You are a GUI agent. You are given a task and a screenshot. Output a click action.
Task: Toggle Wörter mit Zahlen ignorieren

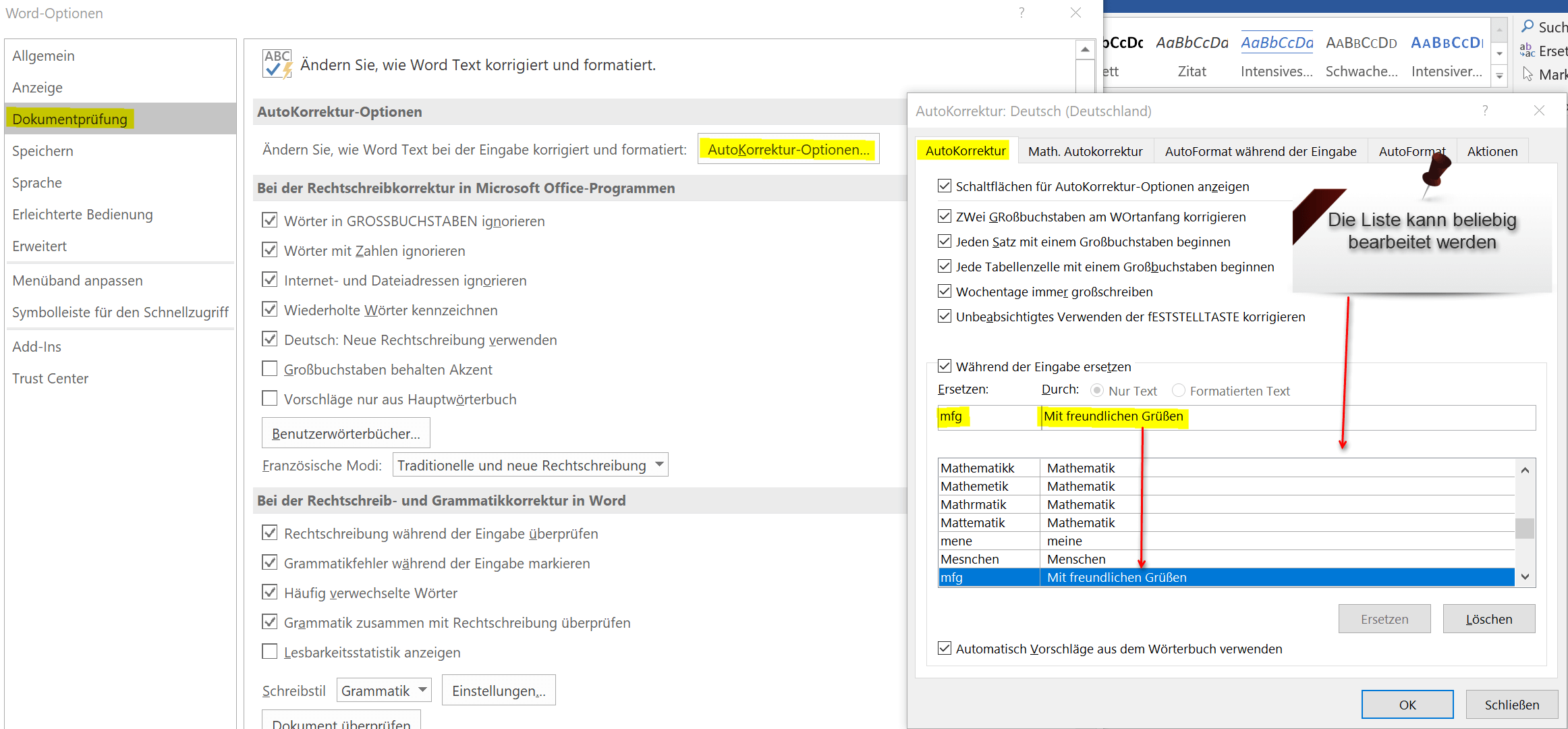[269, 250]
